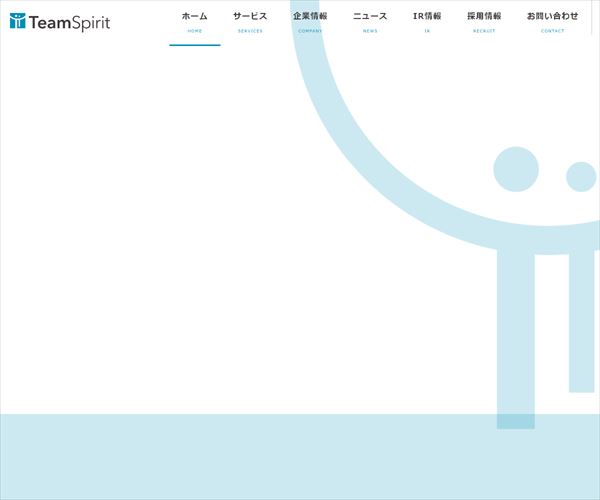Open the ホーム navigation tab
The width and height of the screenshot is (600, 500).
point(194,16)
